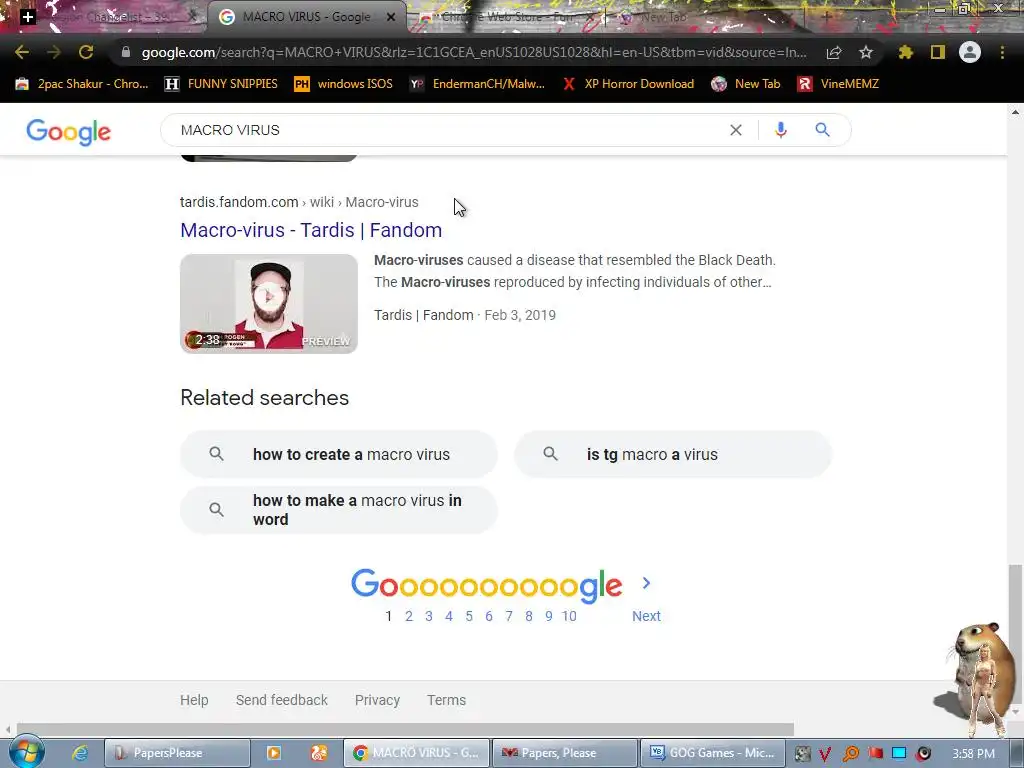Open the Terms footer link
This screenshot has width=1024, height=768.
pyautogui.click(x=447, y=700)
